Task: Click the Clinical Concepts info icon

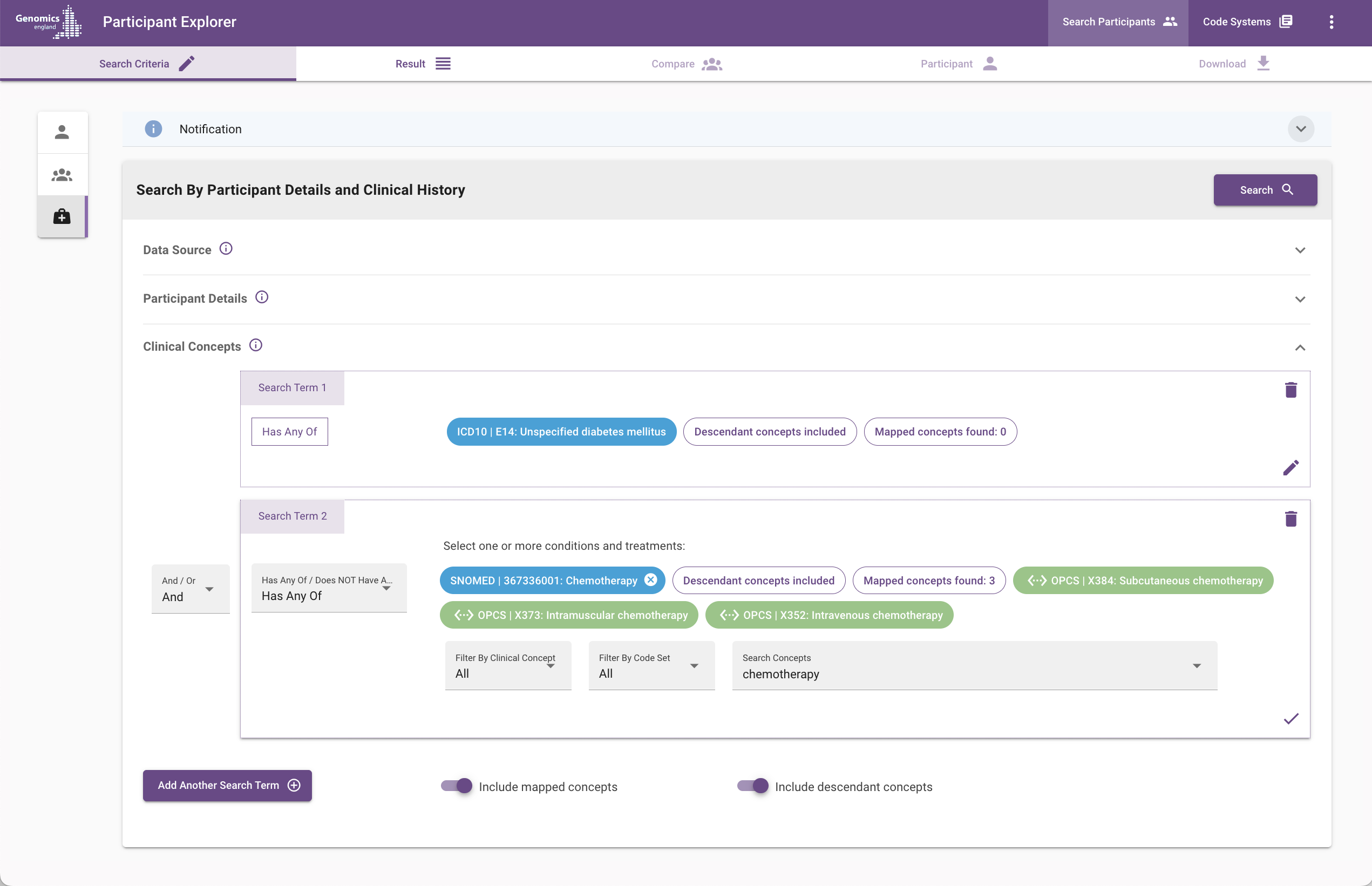Action: coord(255,345)
